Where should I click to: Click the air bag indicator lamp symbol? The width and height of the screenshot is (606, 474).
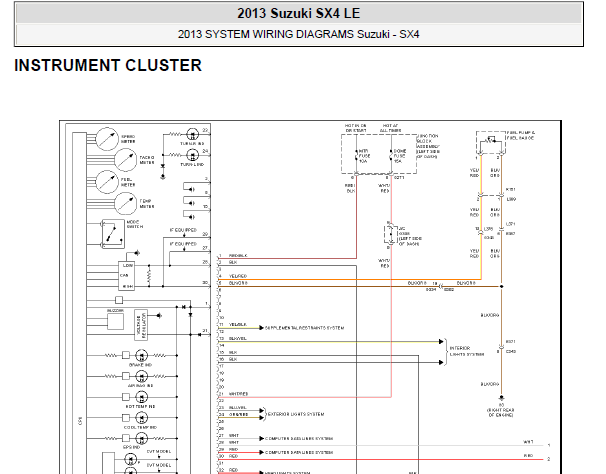coord(141,376)
